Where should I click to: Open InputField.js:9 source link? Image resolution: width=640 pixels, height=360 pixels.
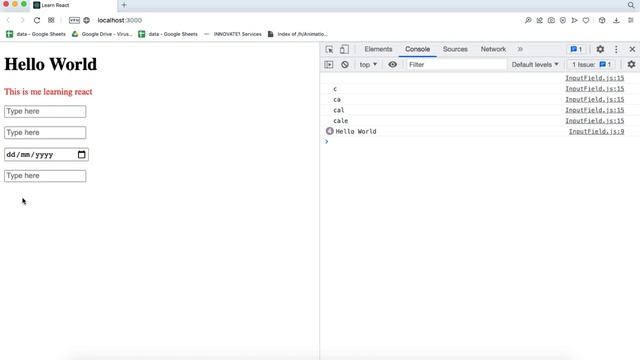pyautogui.click(x=596, y=131)
